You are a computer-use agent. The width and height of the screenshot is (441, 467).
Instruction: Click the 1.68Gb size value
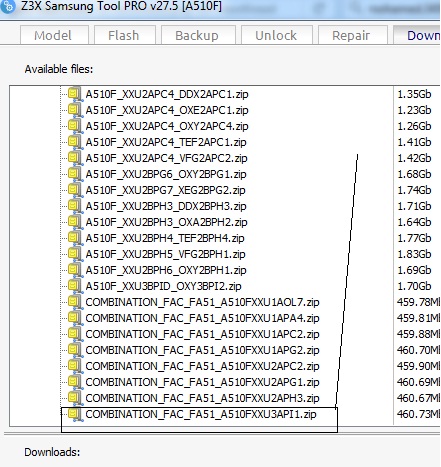pos(414,174)
